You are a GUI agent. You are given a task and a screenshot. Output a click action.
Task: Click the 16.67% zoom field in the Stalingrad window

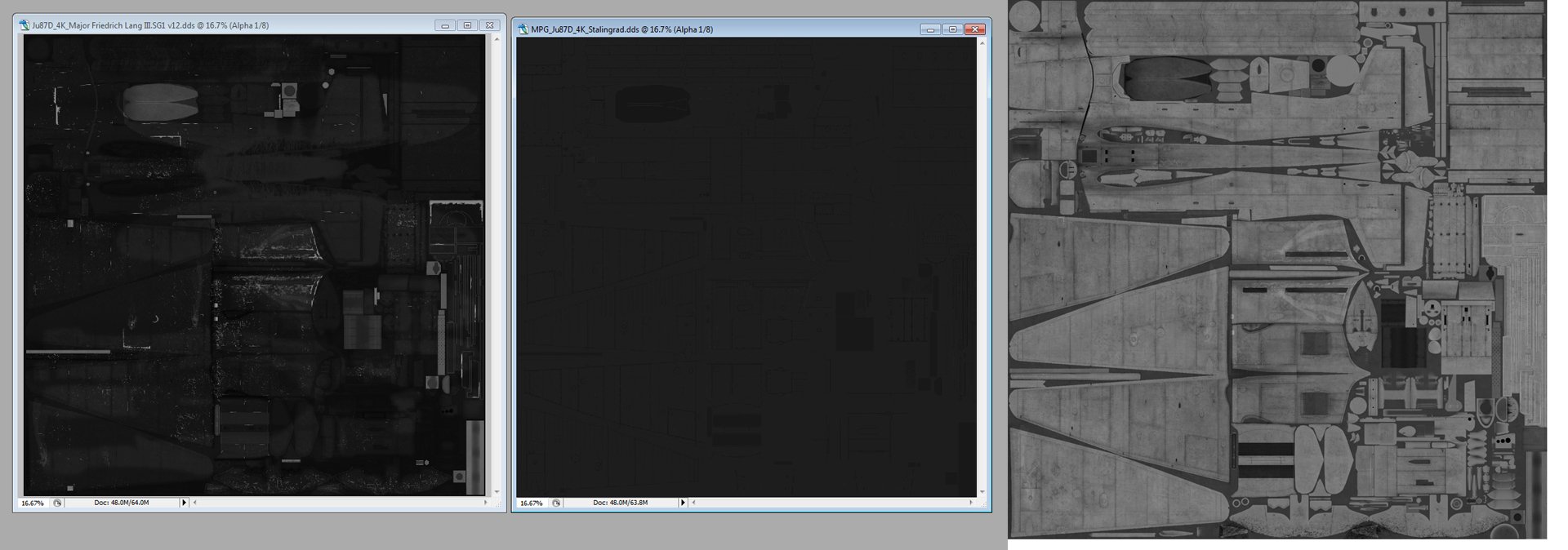tap(532, 503)
